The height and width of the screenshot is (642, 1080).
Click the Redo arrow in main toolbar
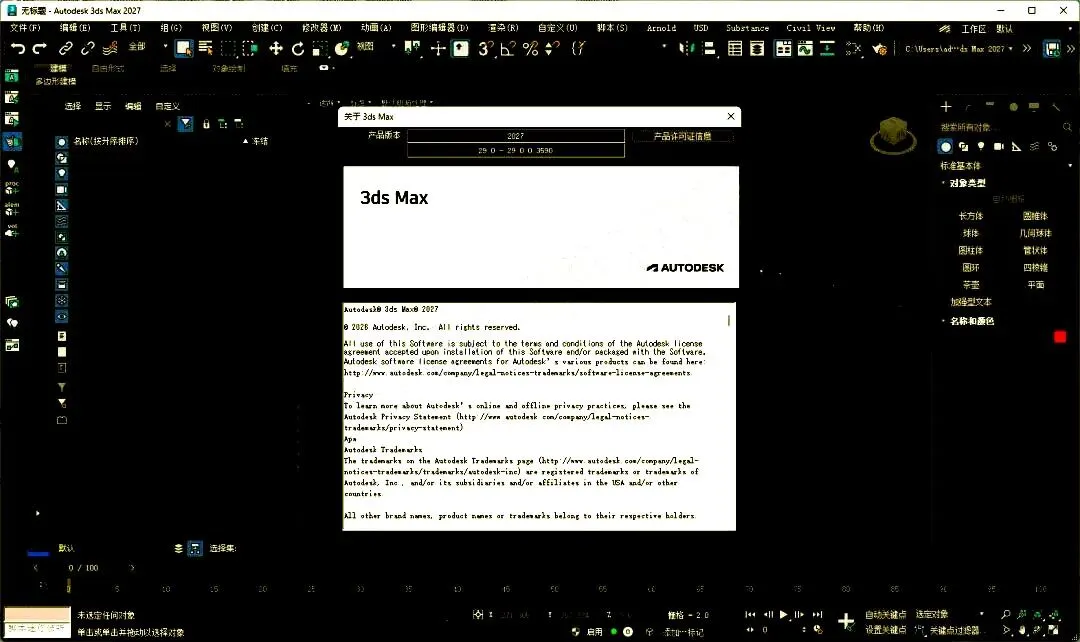click(40, 48)
